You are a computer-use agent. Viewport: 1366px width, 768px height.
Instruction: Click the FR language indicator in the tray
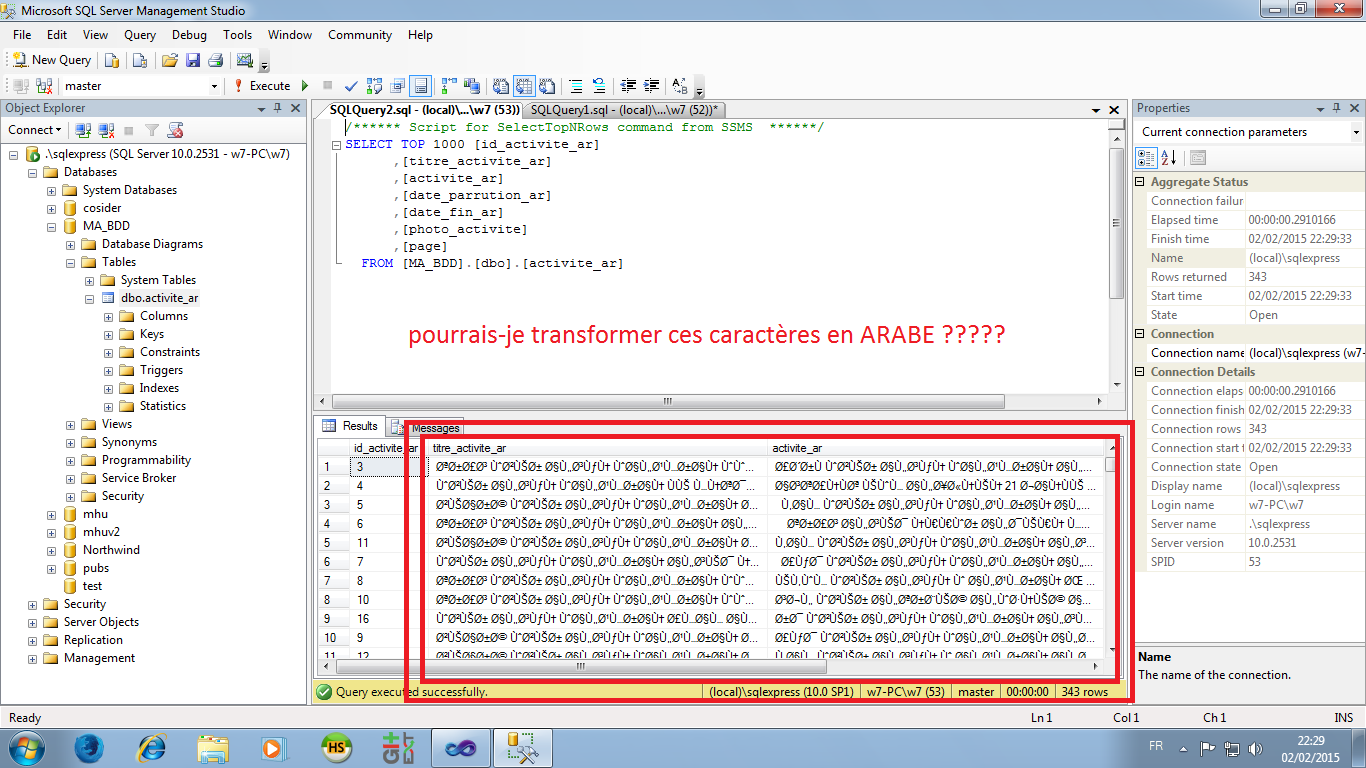coord(1156,747)
